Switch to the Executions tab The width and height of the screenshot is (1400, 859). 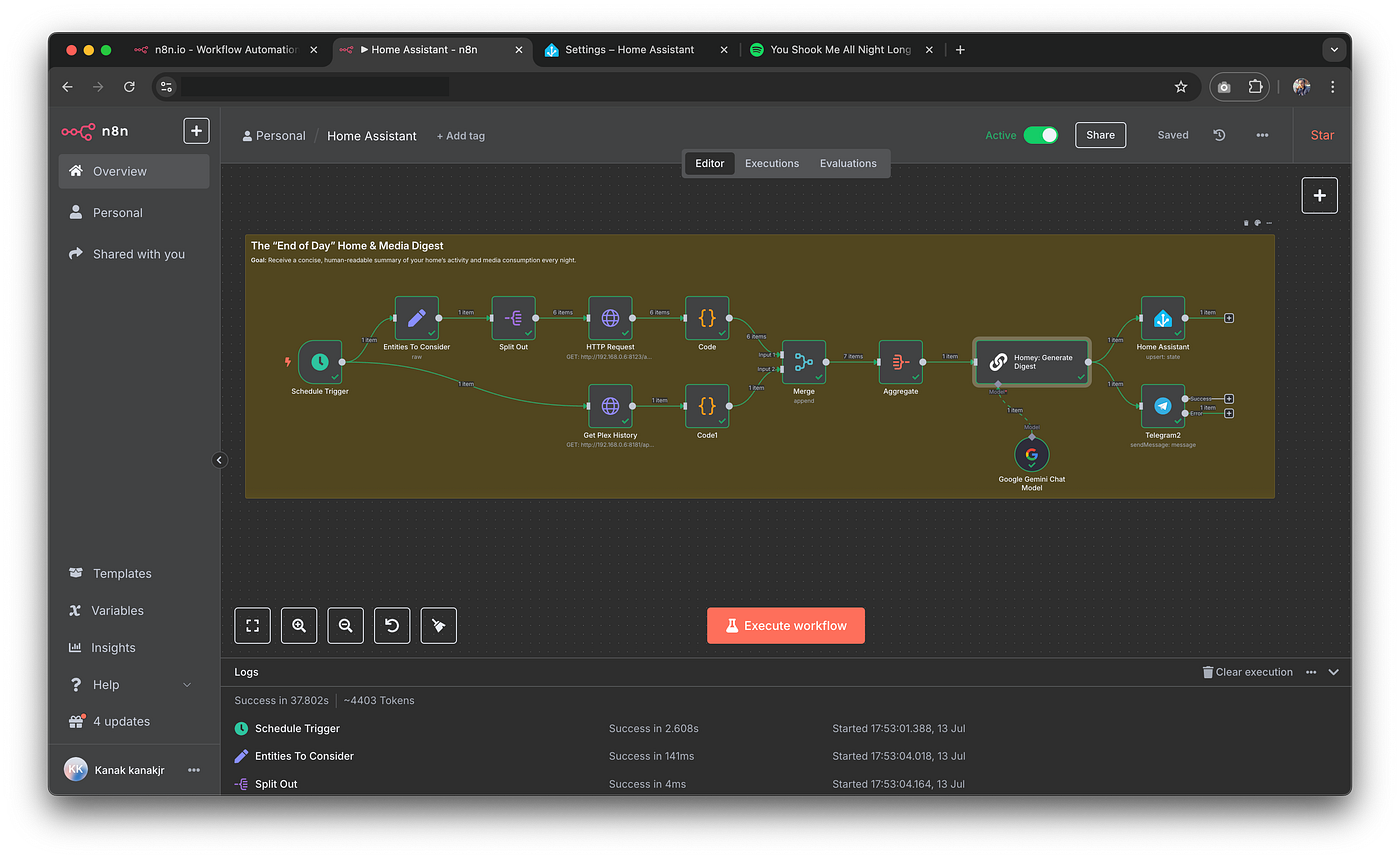[x=771, y=163]
